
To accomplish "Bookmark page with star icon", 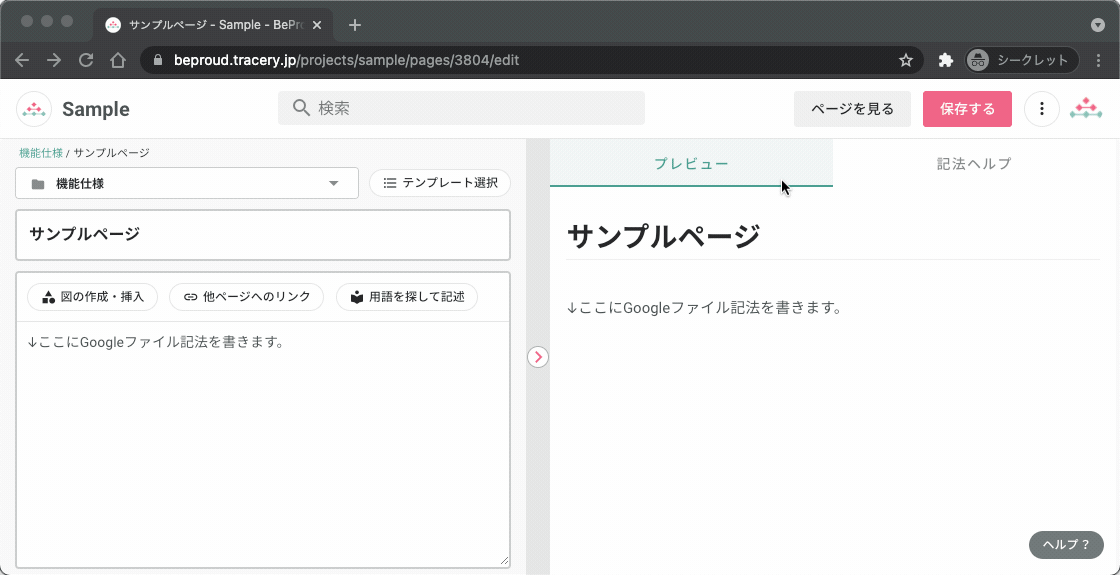I will (906, 61).
